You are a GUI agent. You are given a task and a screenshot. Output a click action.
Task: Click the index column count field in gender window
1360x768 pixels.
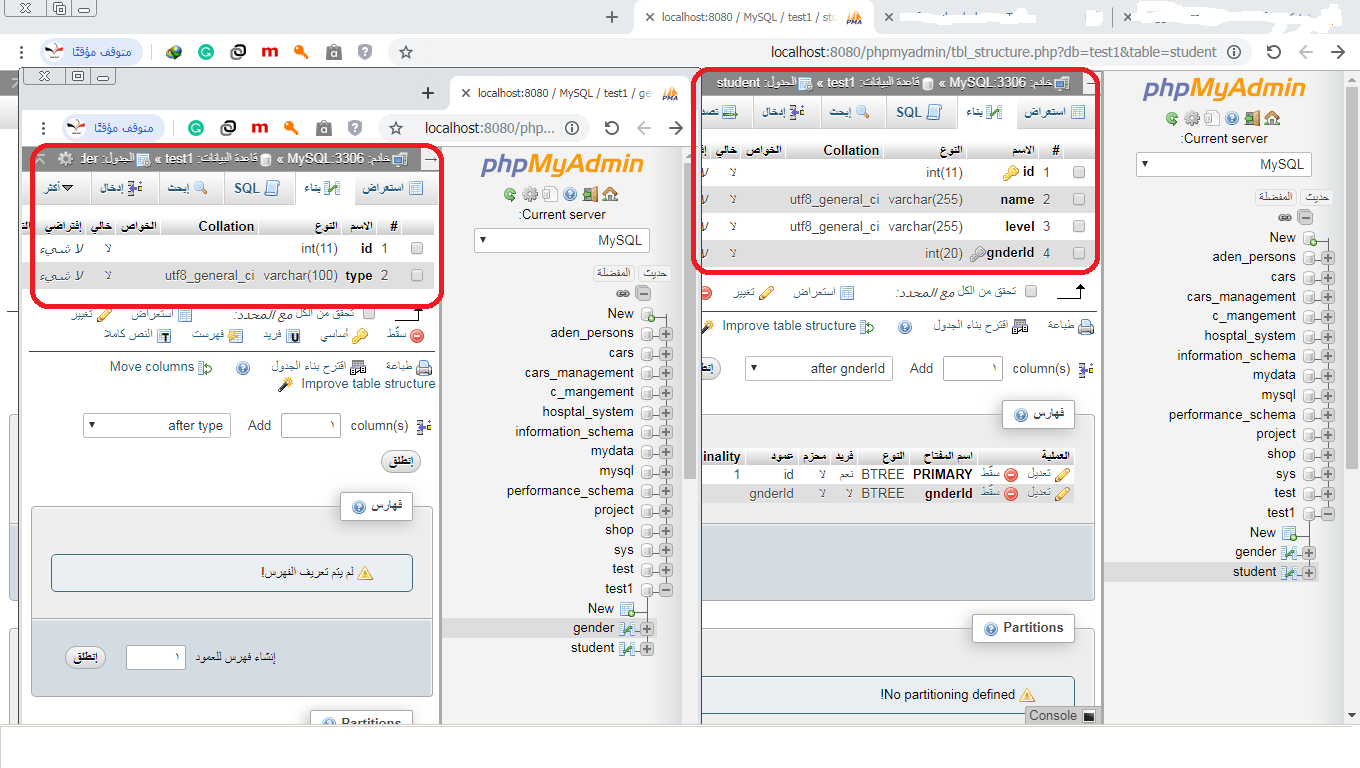[155, 657]
